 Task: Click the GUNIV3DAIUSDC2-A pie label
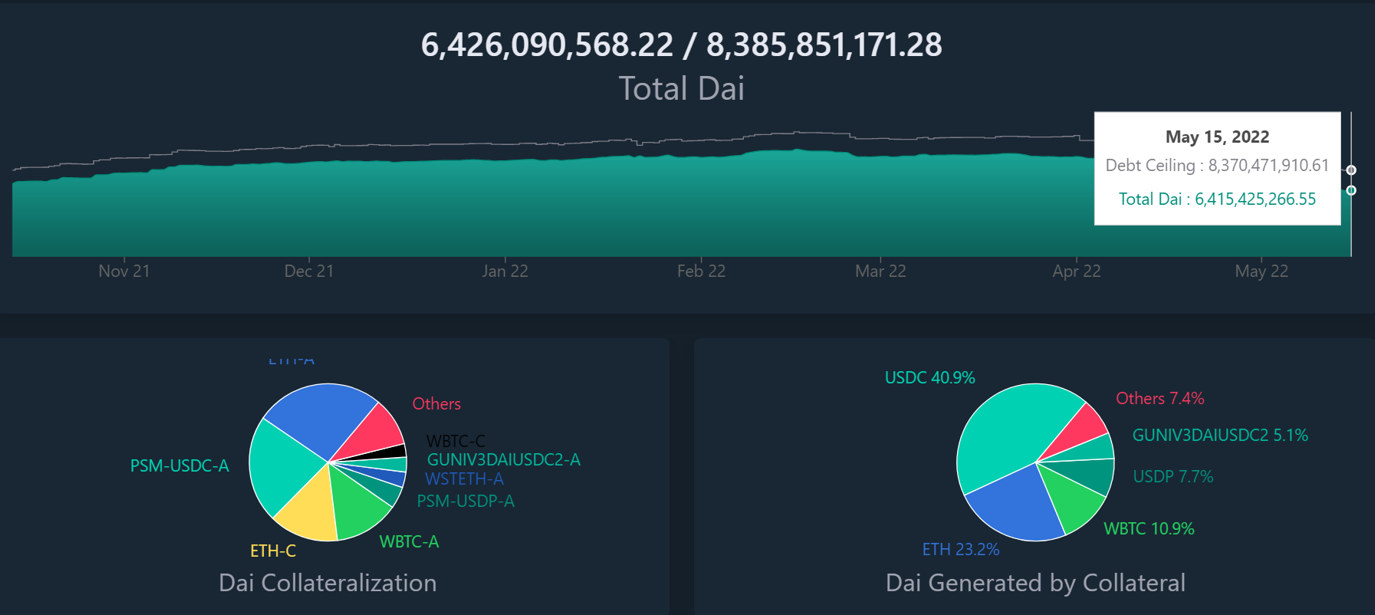[503, 460]
